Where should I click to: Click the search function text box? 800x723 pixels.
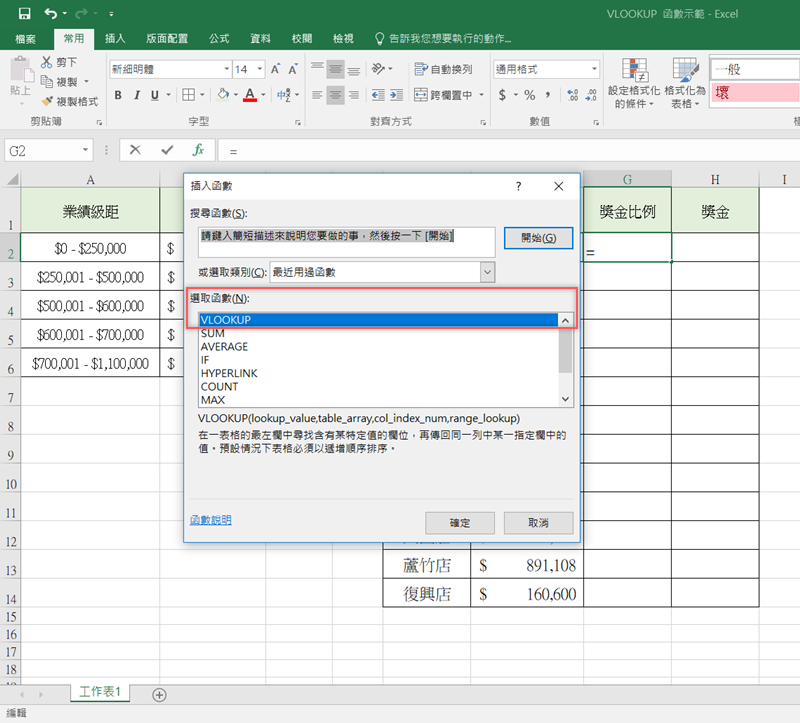click(342, 241)
